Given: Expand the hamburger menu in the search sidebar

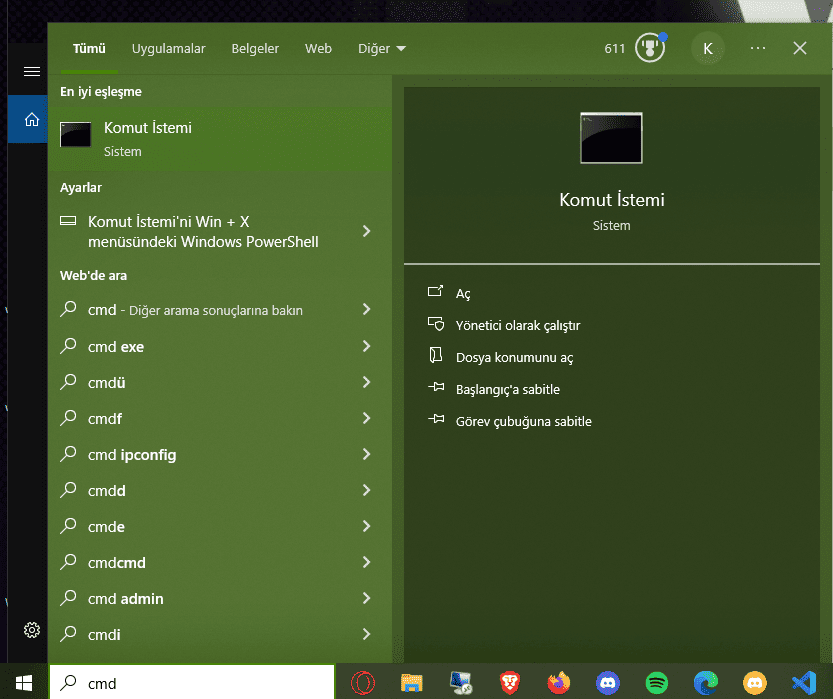Looking at the screenshot, I should pos(32,71).
